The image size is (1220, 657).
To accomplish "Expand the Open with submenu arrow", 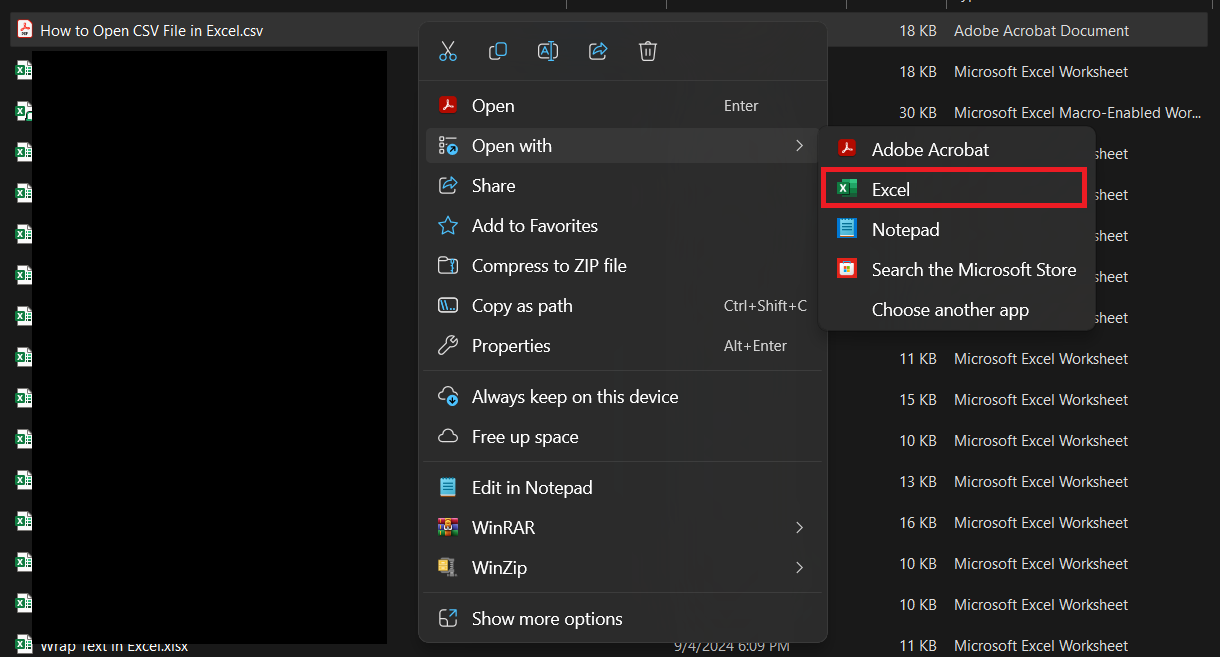I will point(799,146).
